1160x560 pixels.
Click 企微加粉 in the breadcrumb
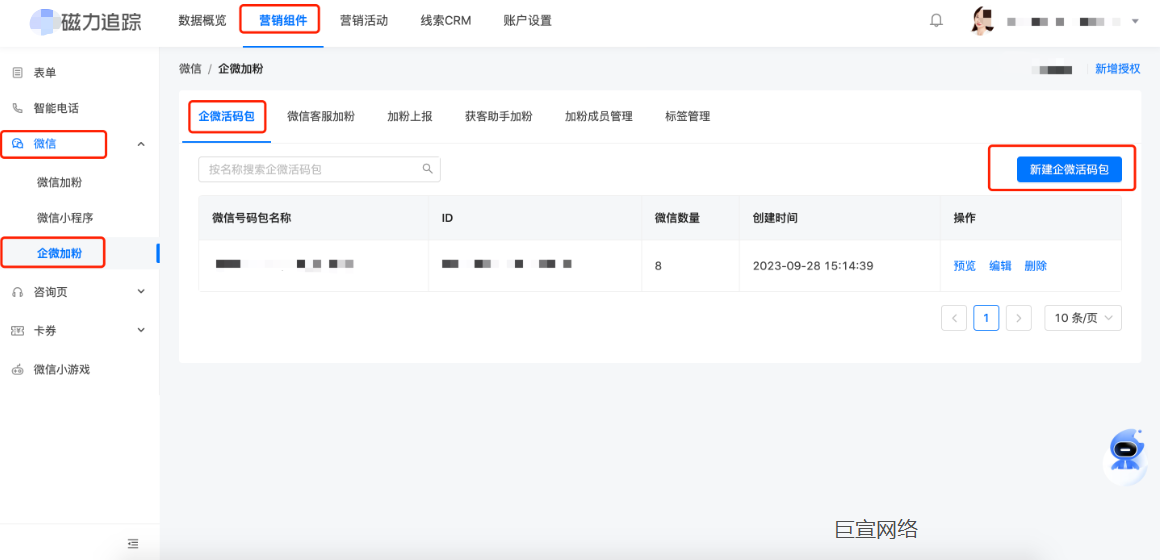[x=240, y=69]
